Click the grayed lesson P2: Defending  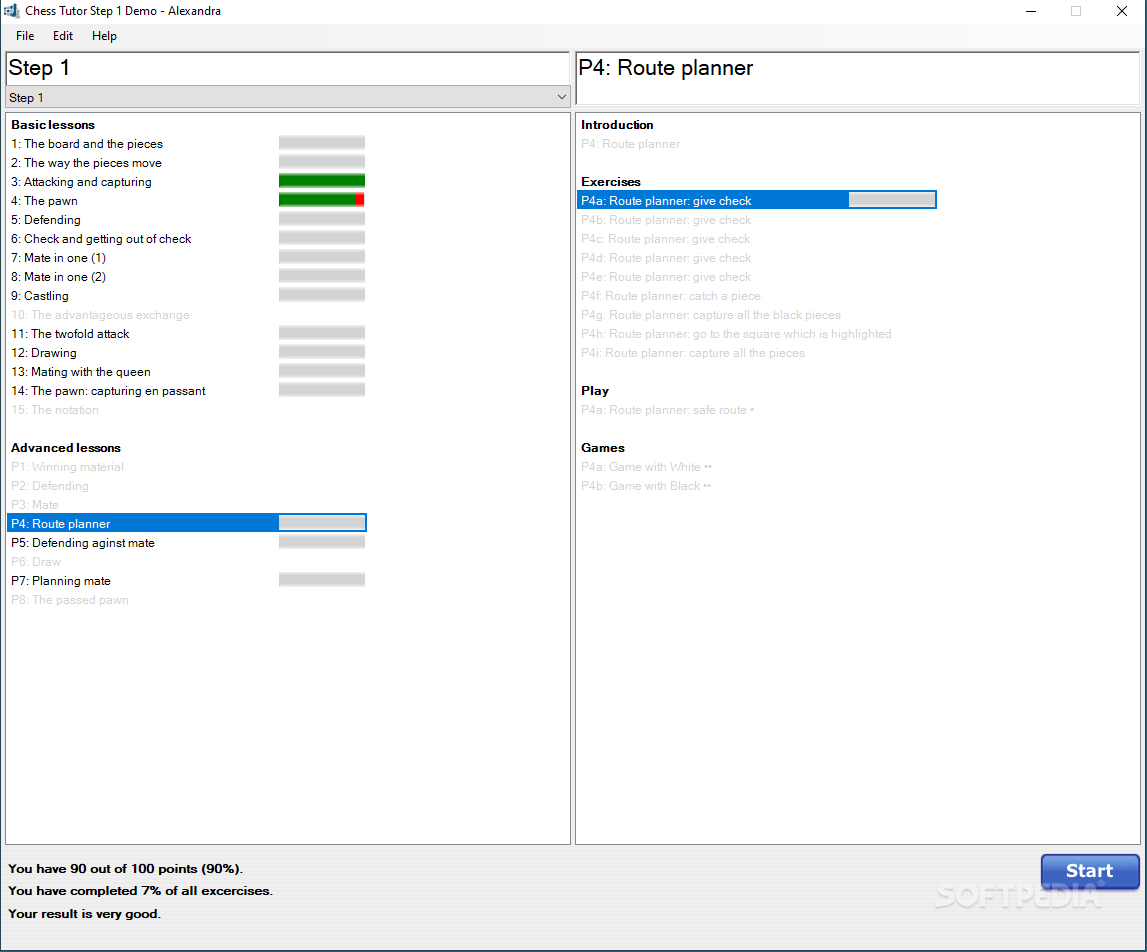(50, 487)
